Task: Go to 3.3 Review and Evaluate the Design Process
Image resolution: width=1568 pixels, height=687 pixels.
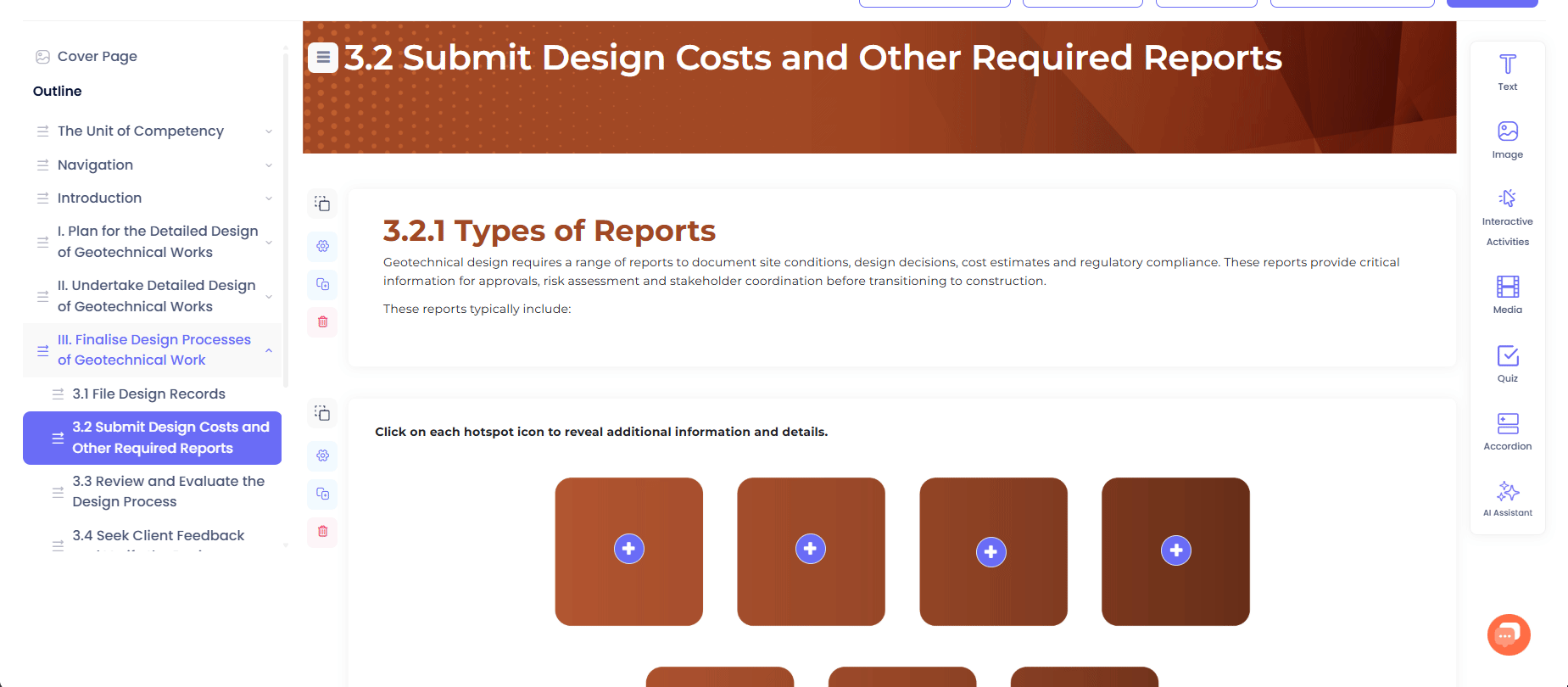Action: point(168,491)
